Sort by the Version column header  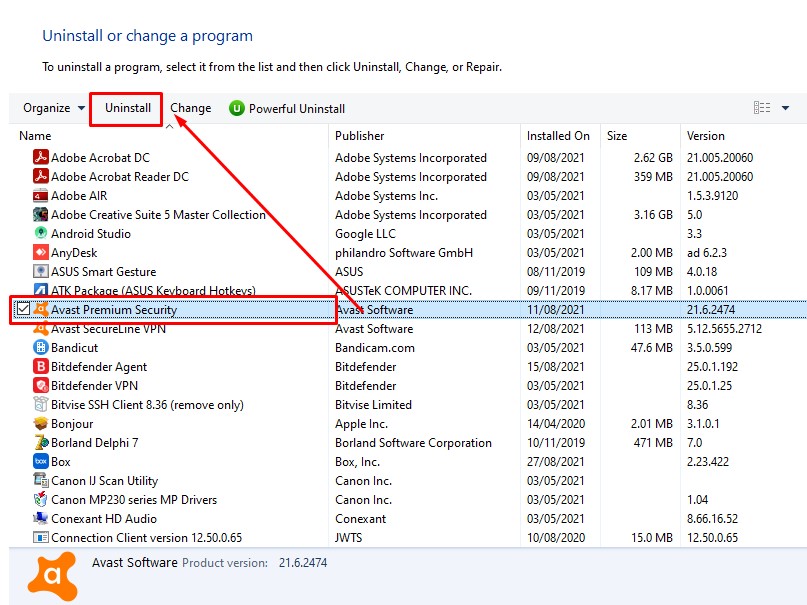click(705, 136)
